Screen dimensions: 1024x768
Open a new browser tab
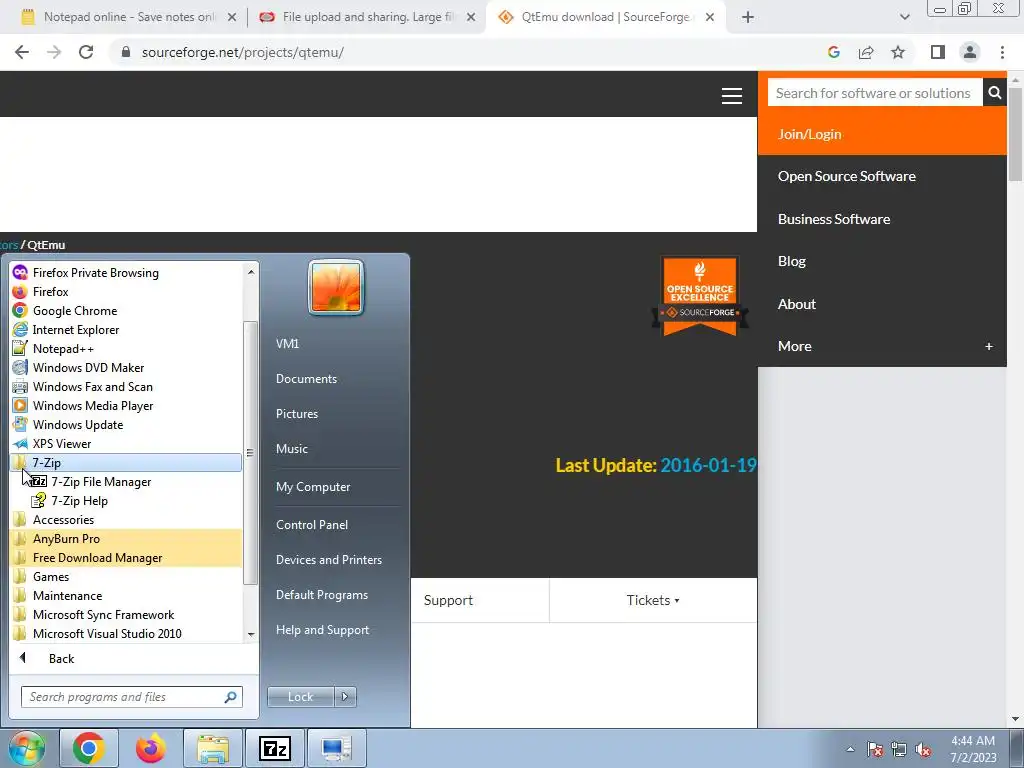click(748, 17)
